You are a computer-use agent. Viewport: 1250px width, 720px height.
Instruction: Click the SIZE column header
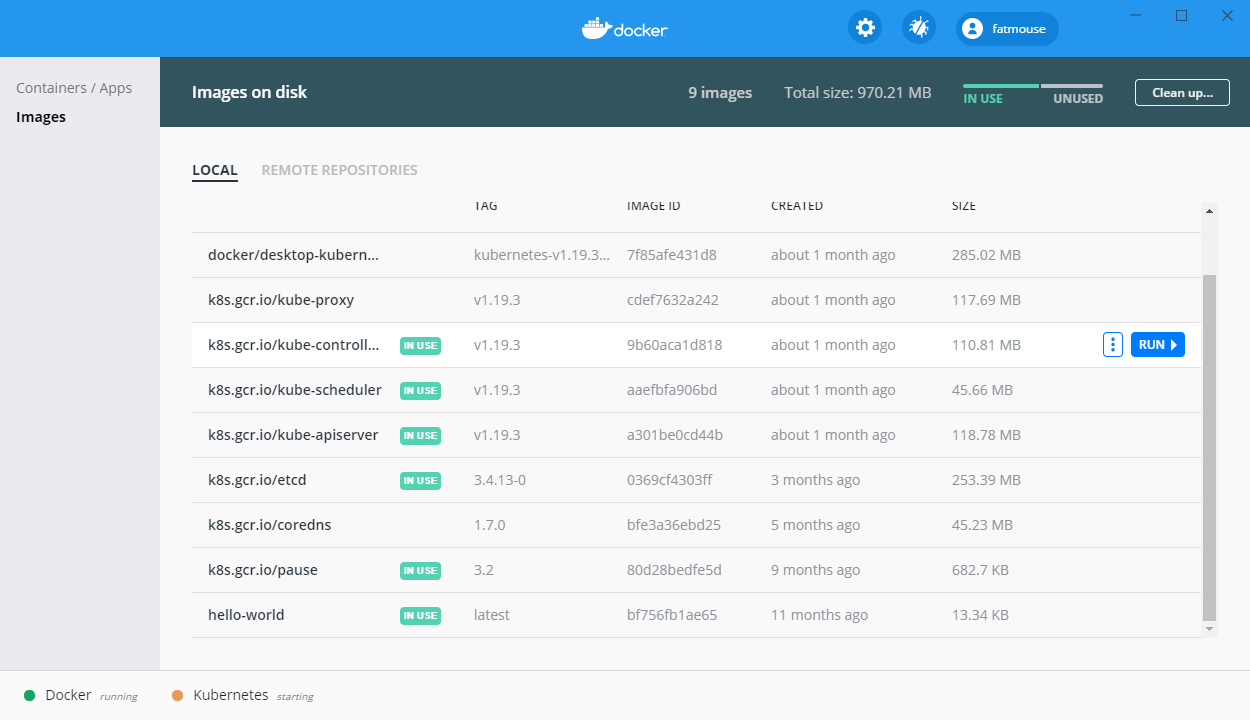click(x=964, y=206)
